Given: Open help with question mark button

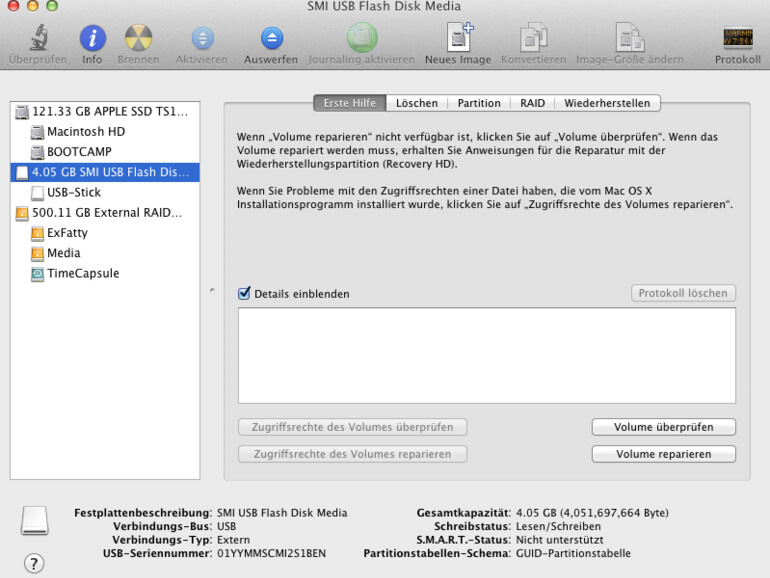Looking at the screenshot, I should click(x=34, y=563).
